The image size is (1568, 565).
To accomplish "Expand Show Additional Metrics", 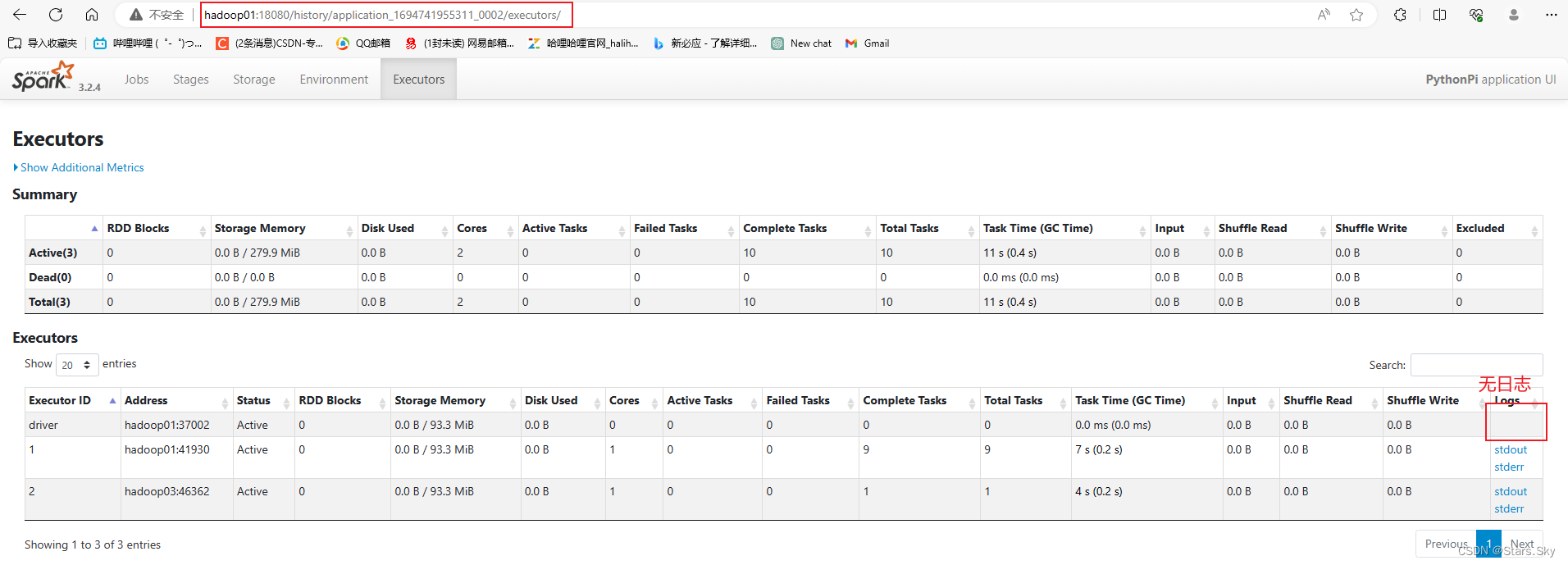I will (x=81, y=167).
